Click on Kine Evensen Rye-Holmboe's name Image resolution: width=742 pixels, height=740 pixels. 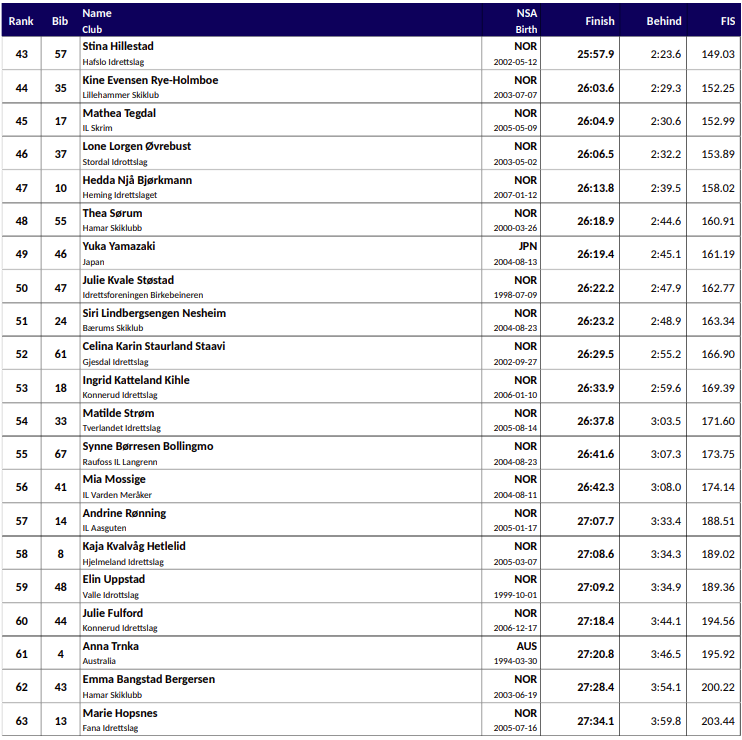pos(150,80)
